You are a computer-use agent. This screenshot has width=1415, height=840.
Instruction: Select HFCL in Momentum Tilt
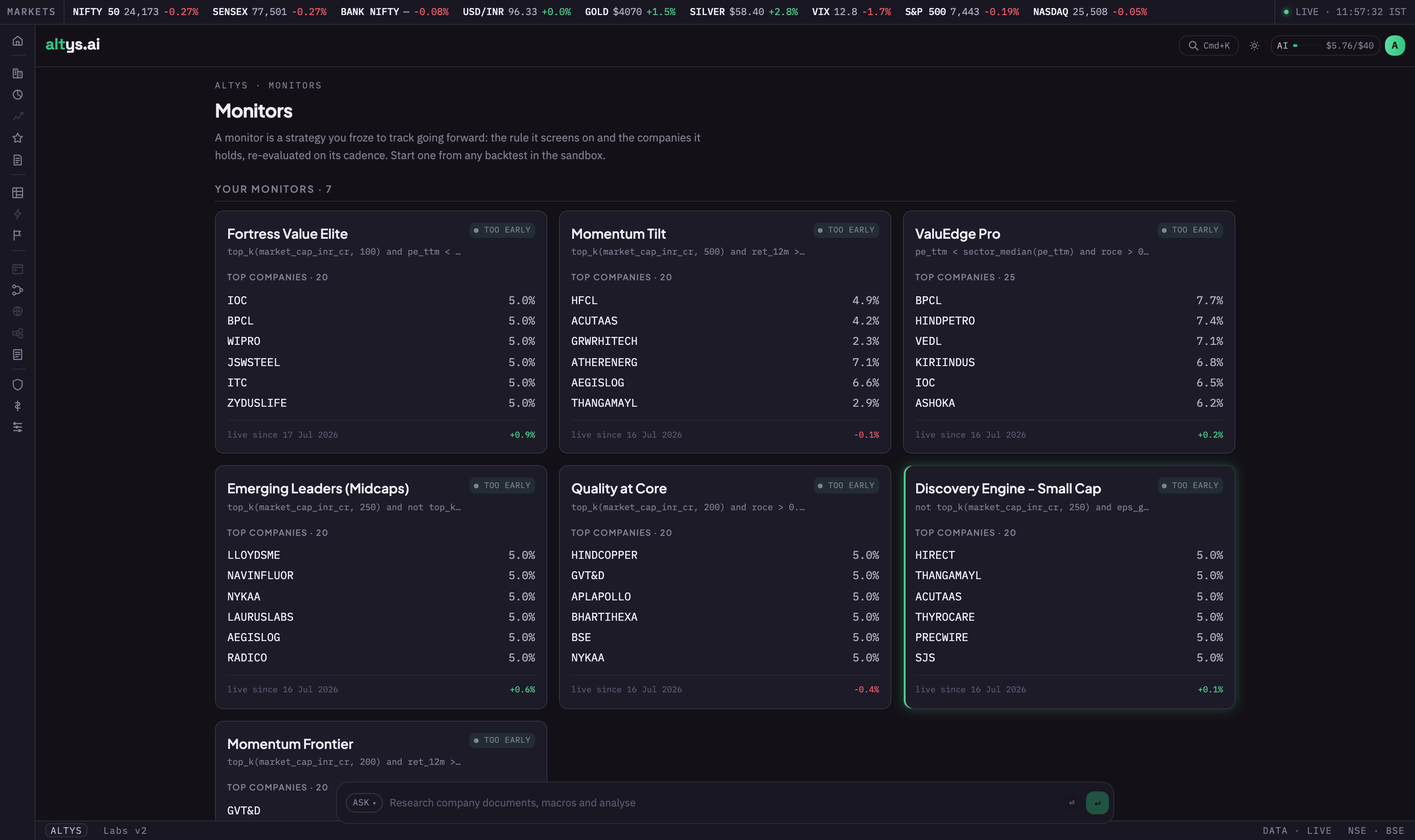725,301
